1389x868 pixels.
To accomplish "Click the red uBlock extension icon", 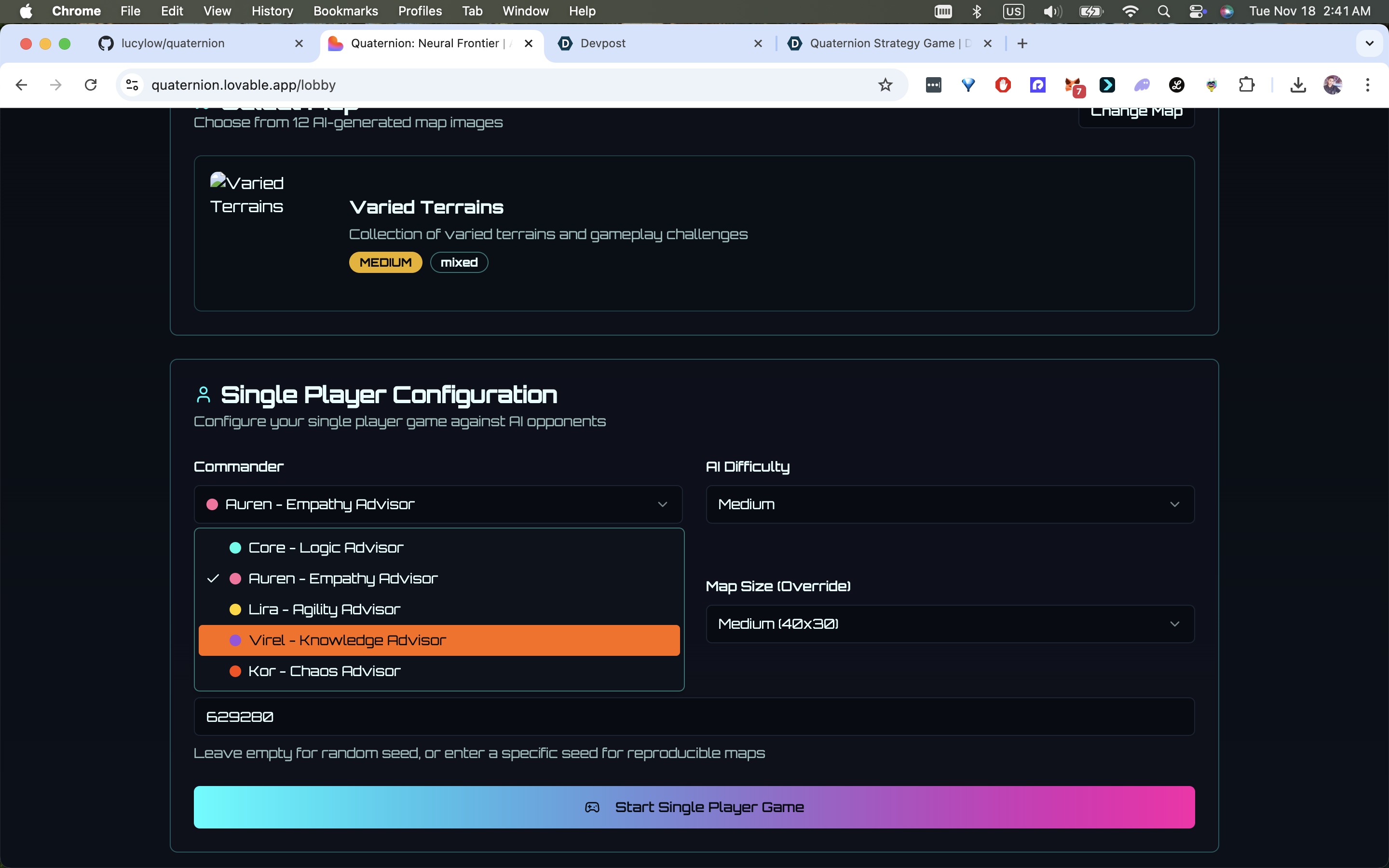I will pos(1003,85).
